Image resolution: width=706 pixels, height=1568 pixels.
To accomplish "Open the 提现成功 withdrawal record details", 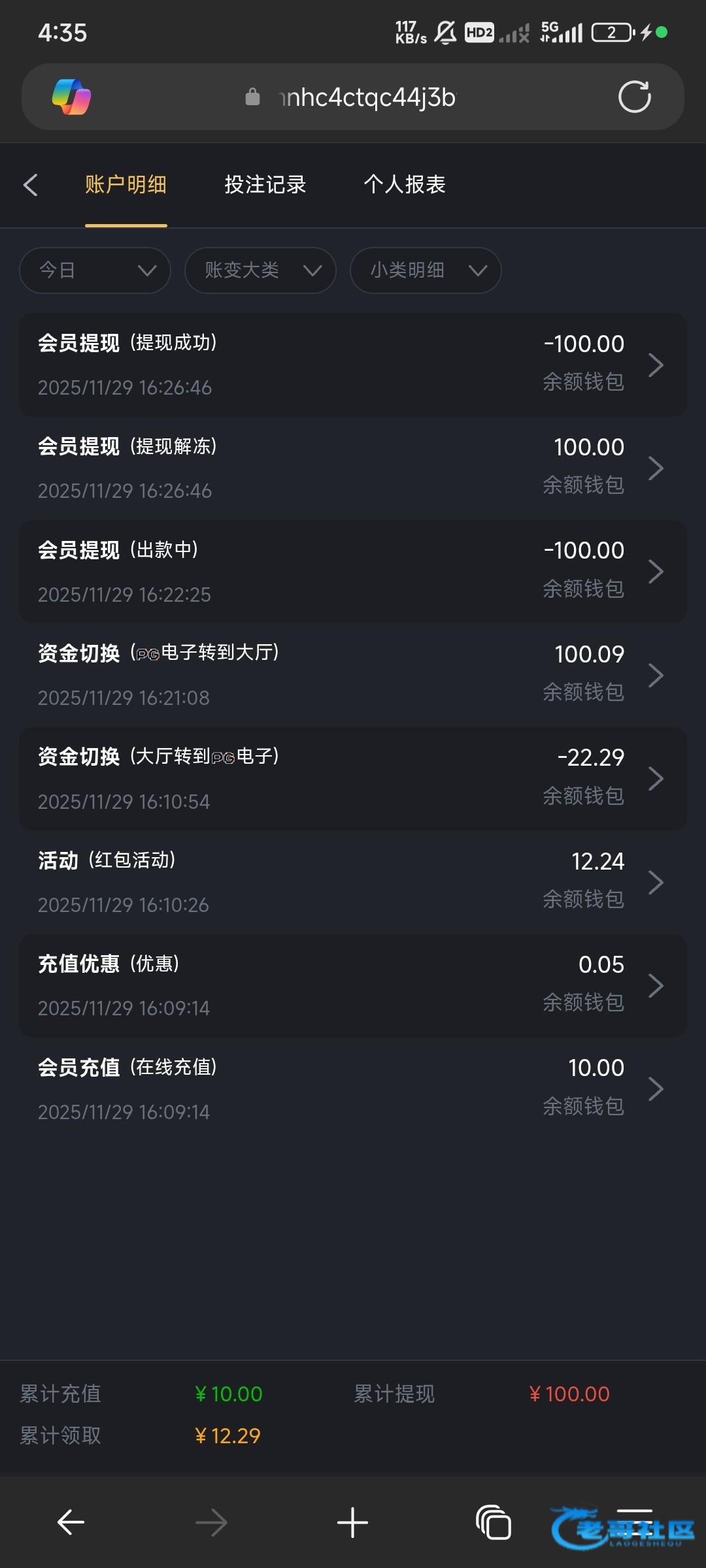I will click(x=353, y=365).
